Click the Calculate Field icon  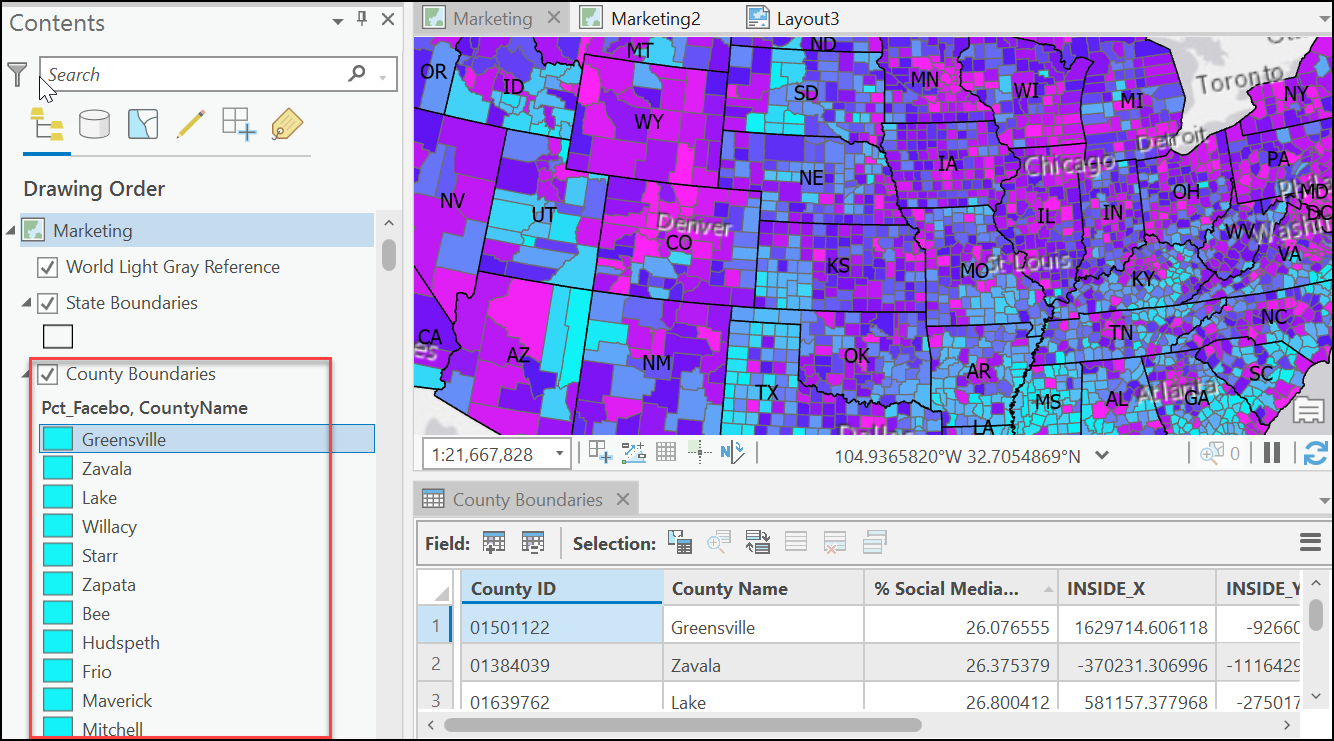coord(533,543)
